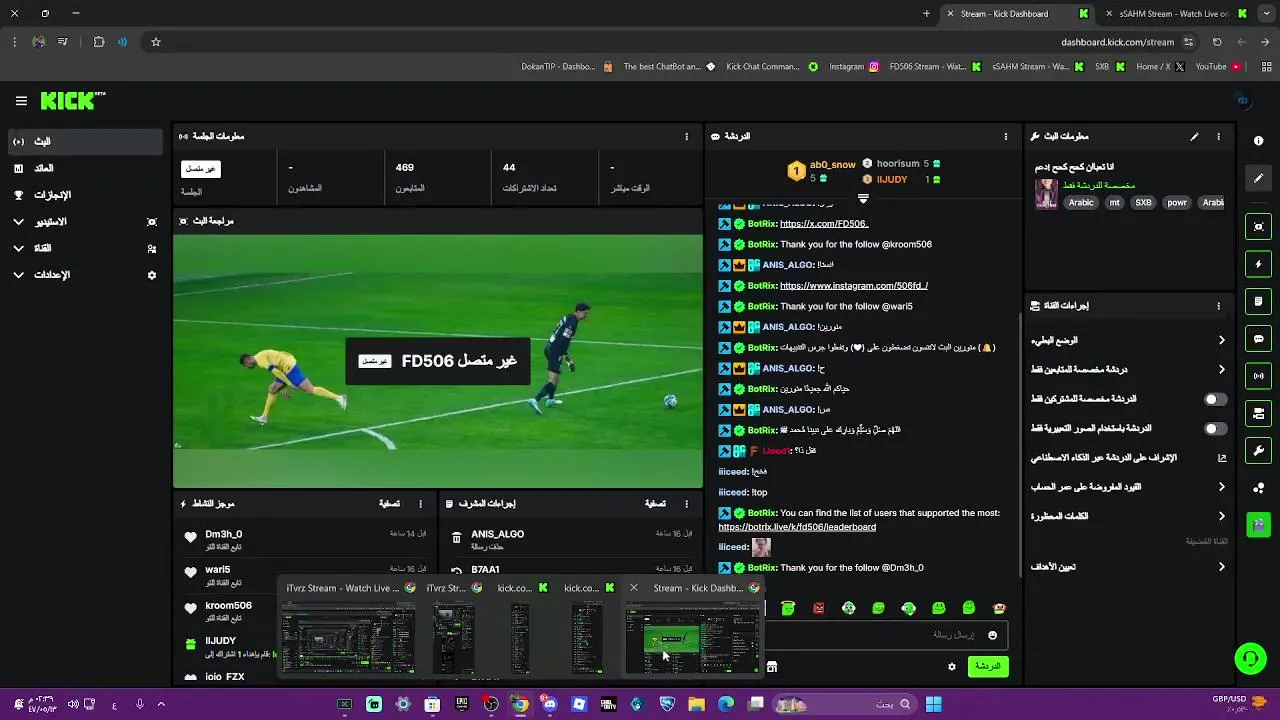Click Dm3h_0 activity feed entry
The width and height of the screenshot is (1280, 720).
[305, 539]
